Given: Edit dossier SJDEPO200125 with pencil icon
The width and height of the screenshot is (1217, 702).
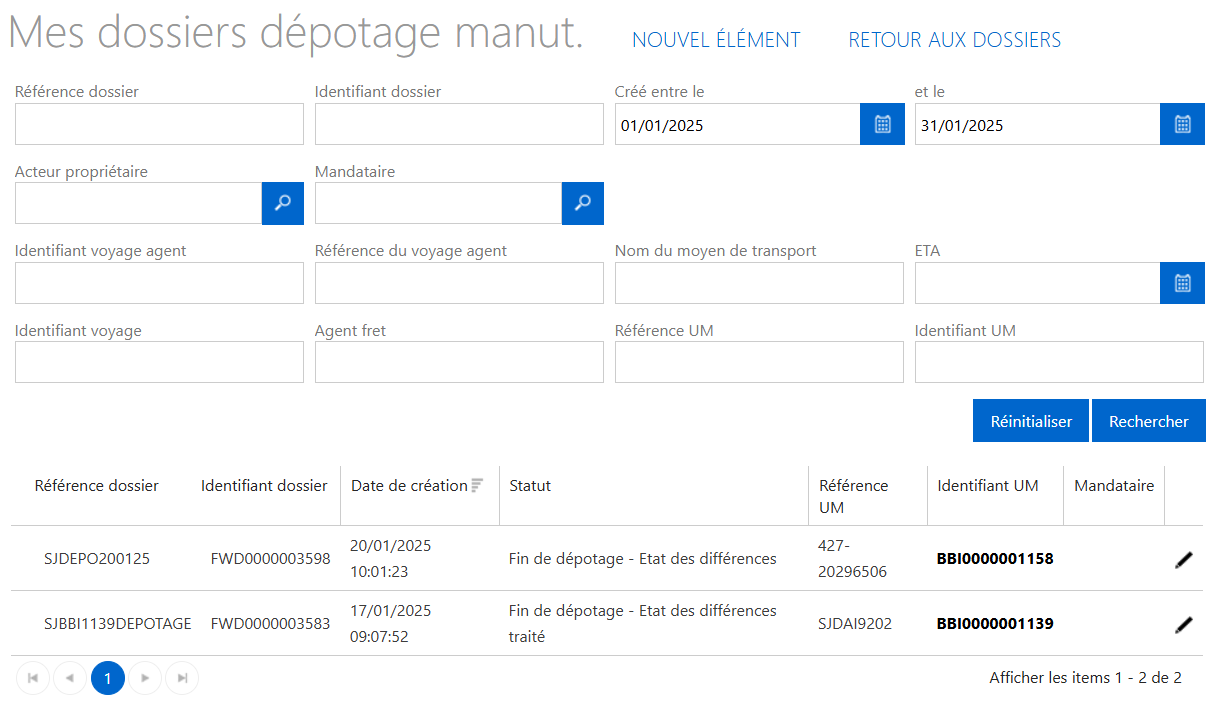Looking at the screenshot, I should tap(1184, 560).
